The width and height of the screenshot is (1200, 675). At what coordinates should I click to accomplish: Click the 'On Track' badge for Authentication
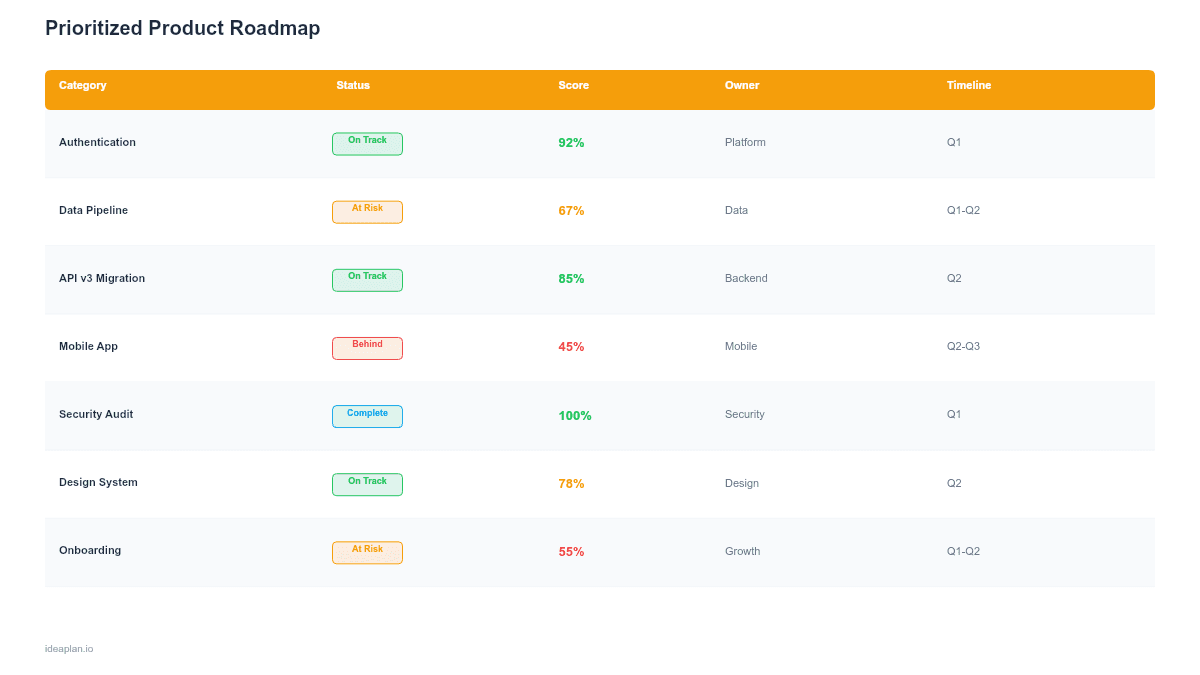coord(367,143)
